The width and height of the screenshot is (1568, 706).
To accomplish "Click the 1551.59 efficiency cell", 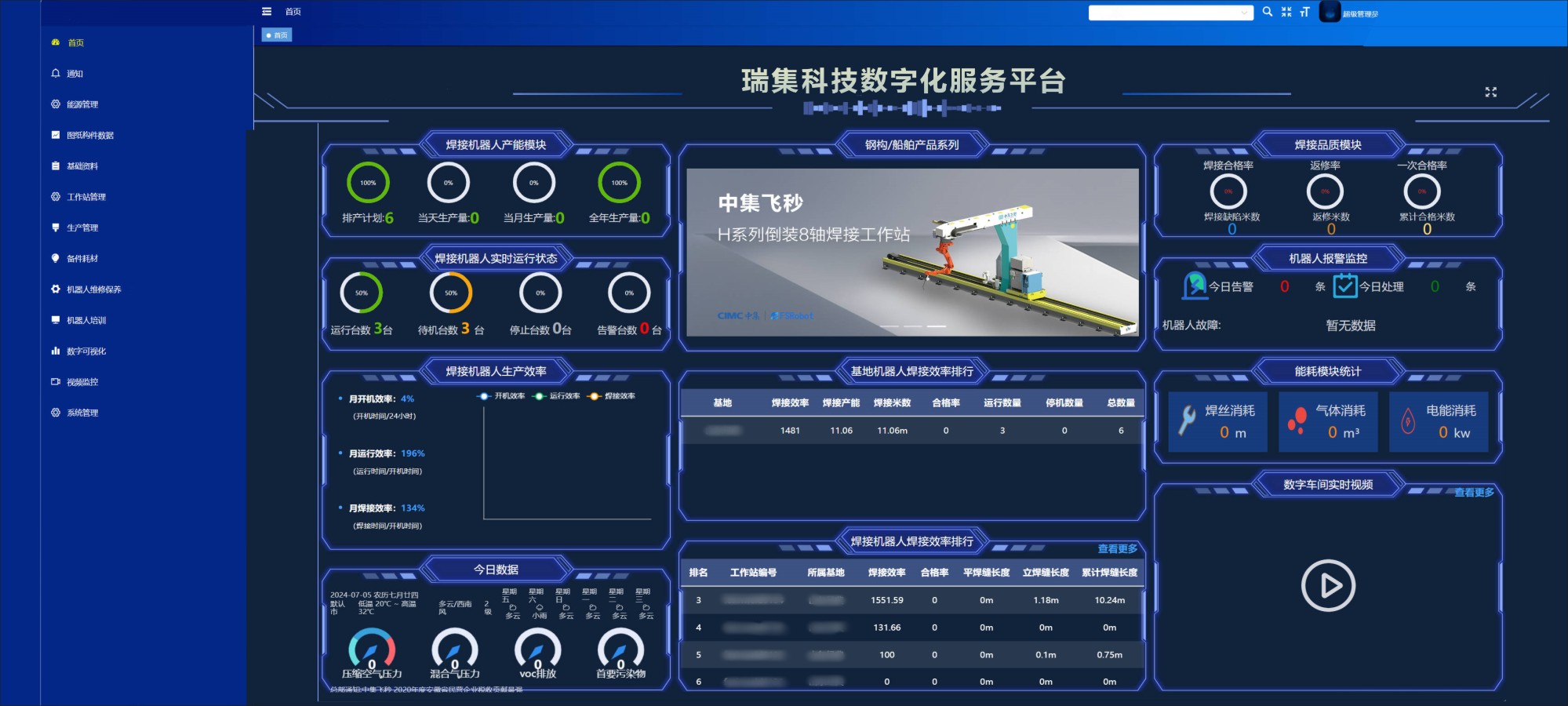I will [x=887, y=600].
